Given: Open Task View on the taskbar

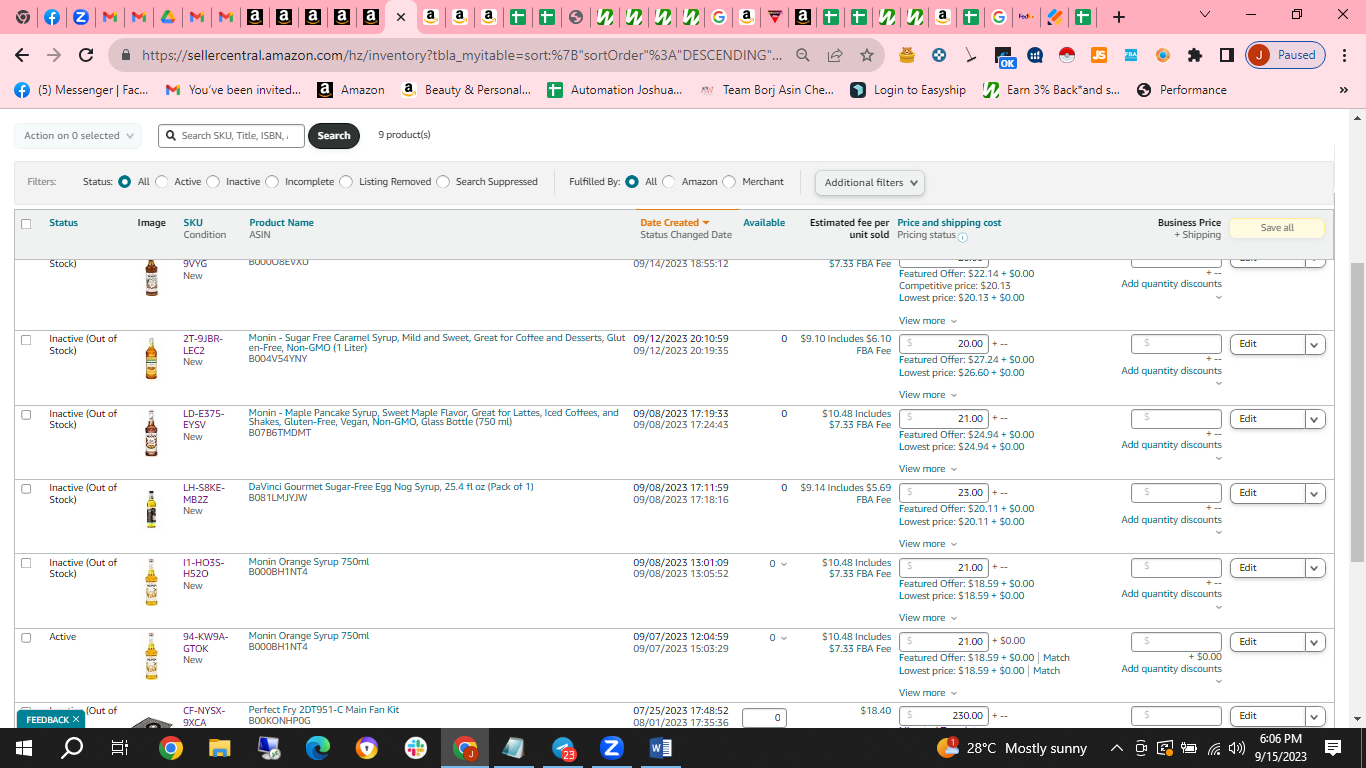Looking at the screenshot, I should tap(120, 747).
